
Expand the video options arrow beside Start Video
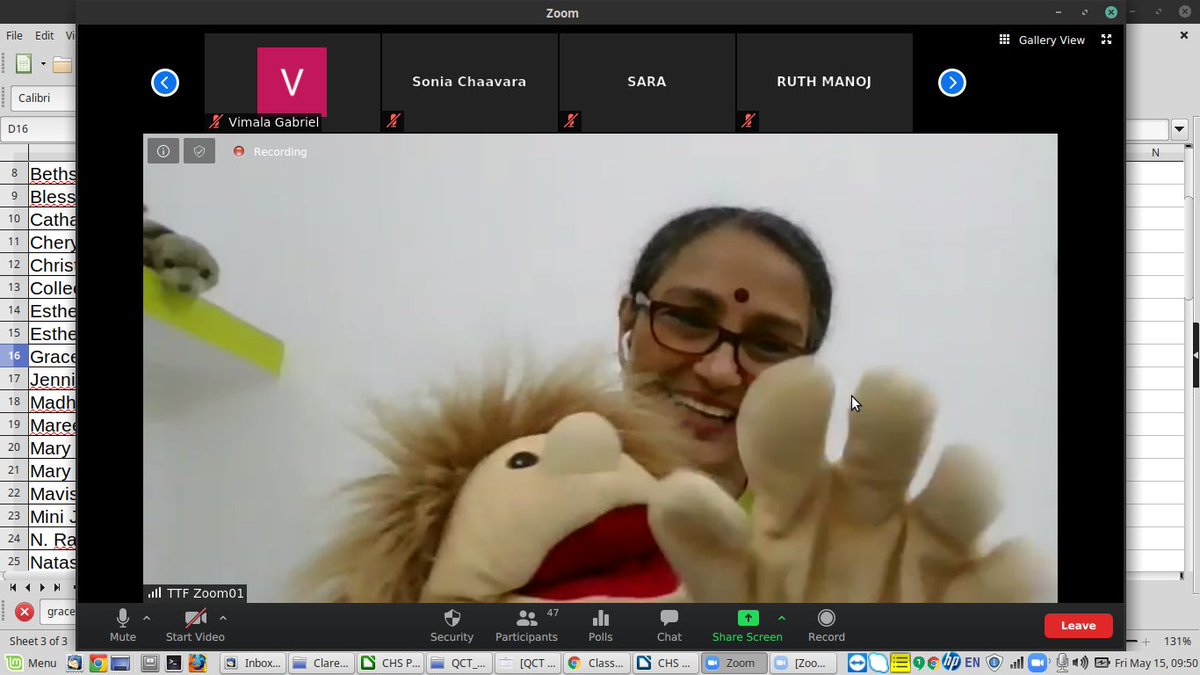click(222, 618)
